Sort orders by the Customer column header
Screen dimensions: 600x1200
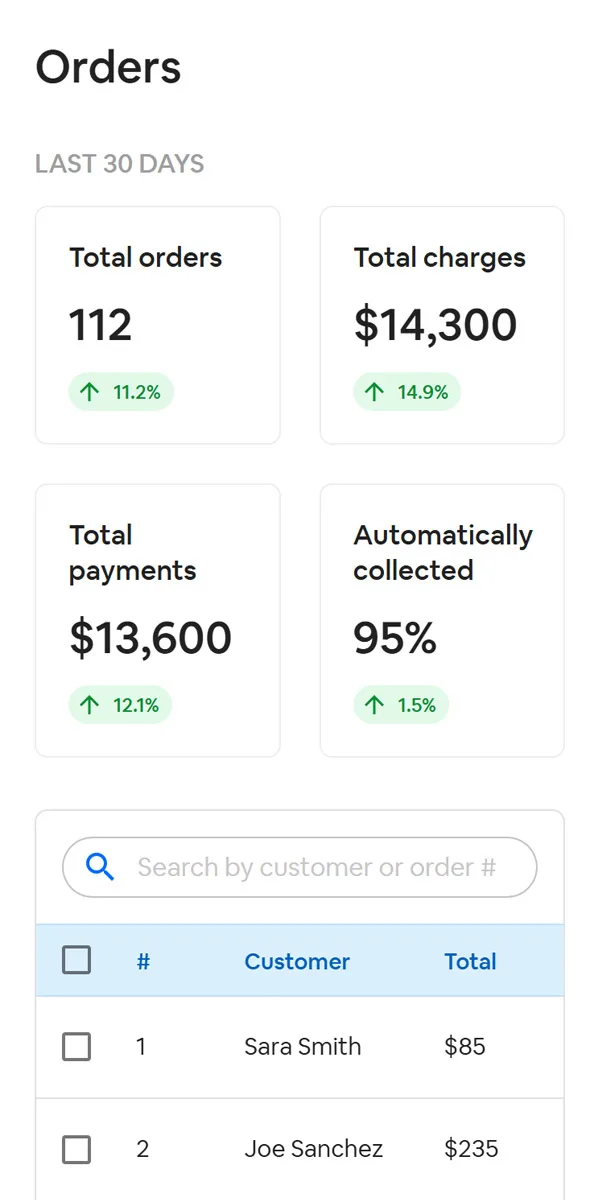click(x=297, y=962)
